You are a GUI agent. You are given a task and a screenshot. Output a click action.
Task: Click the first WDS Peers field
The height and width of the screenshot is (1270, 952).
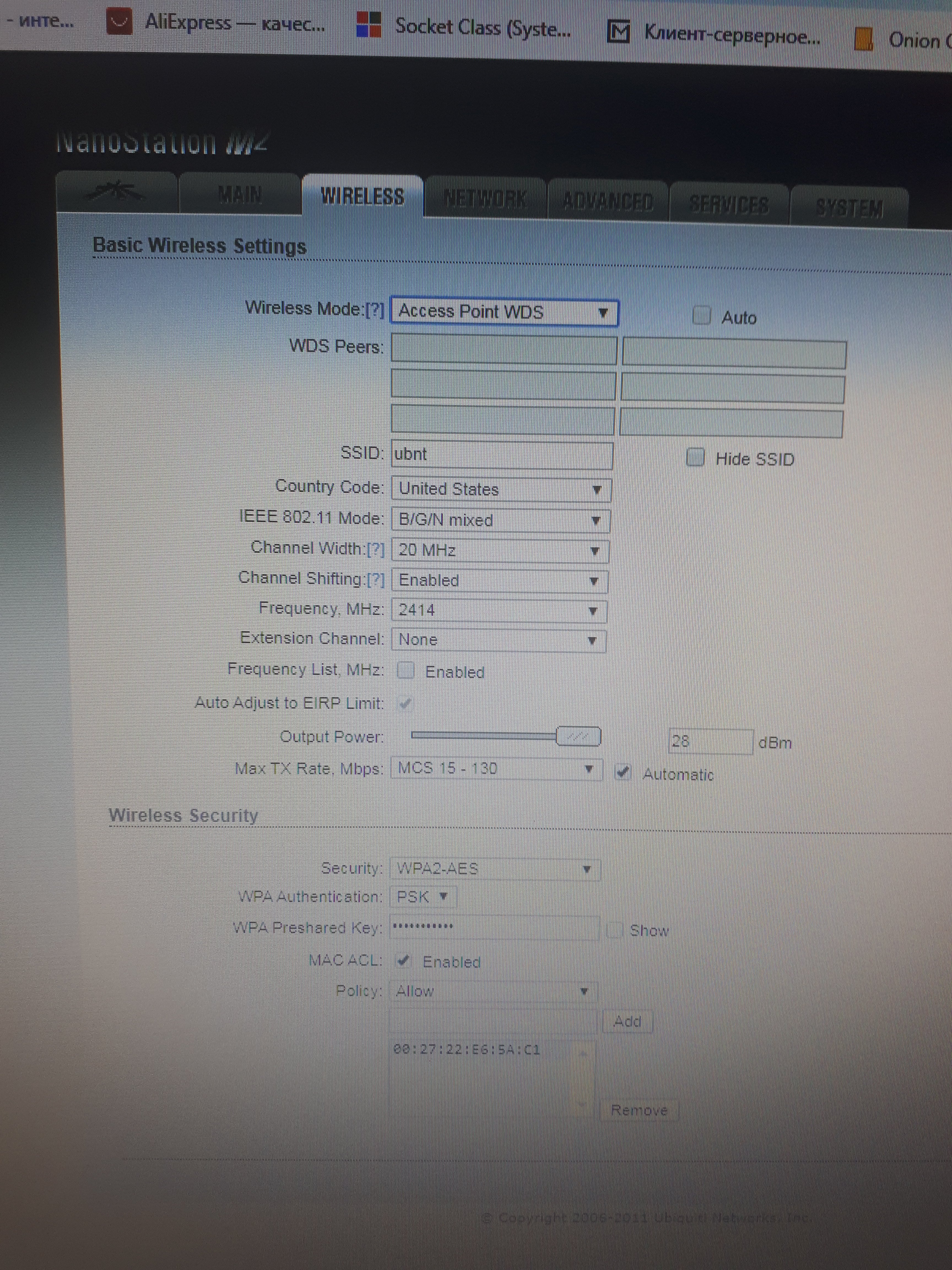[504, 350]
